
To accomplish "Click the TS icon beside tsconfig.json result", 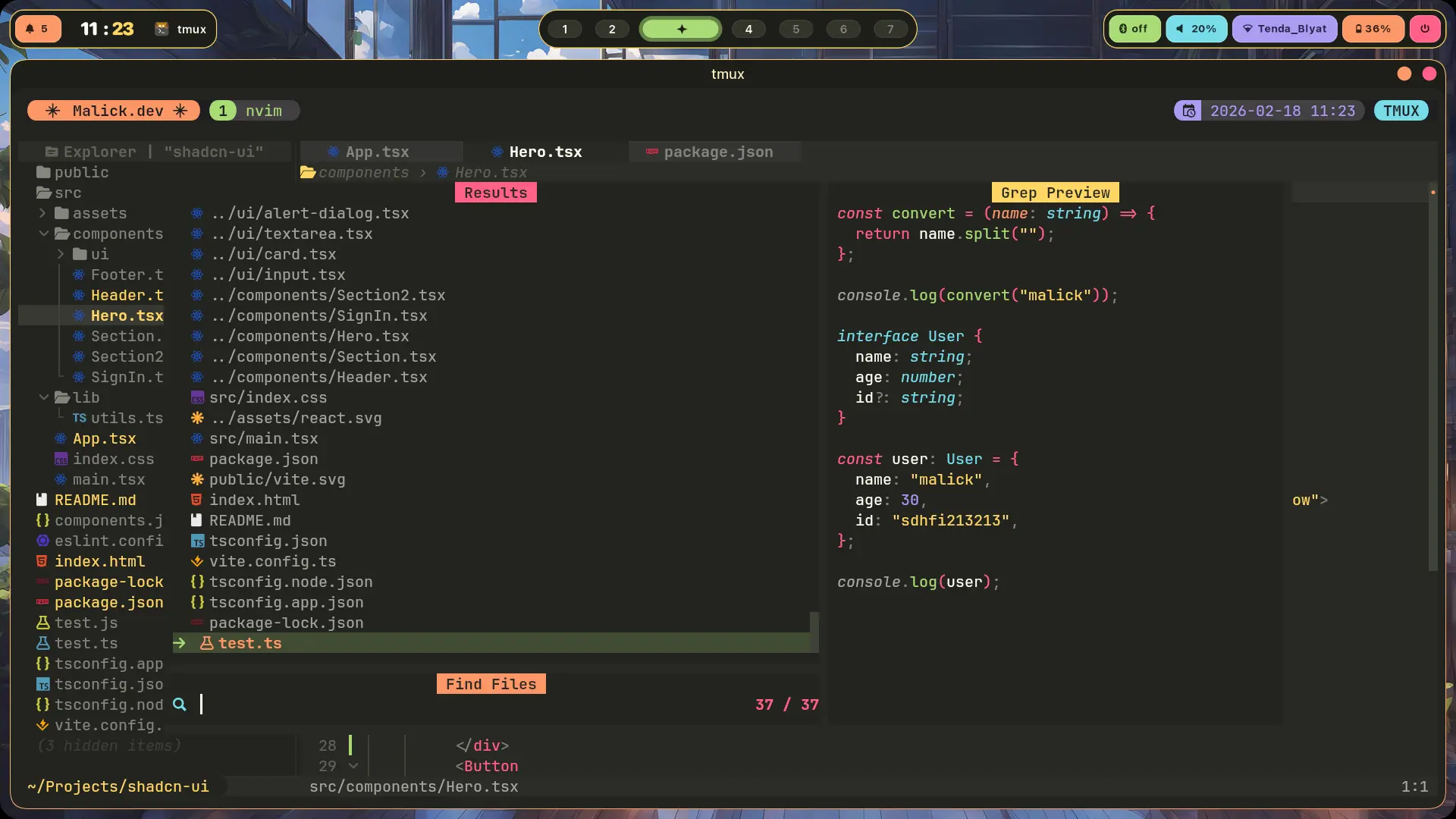I will [197, 541].
